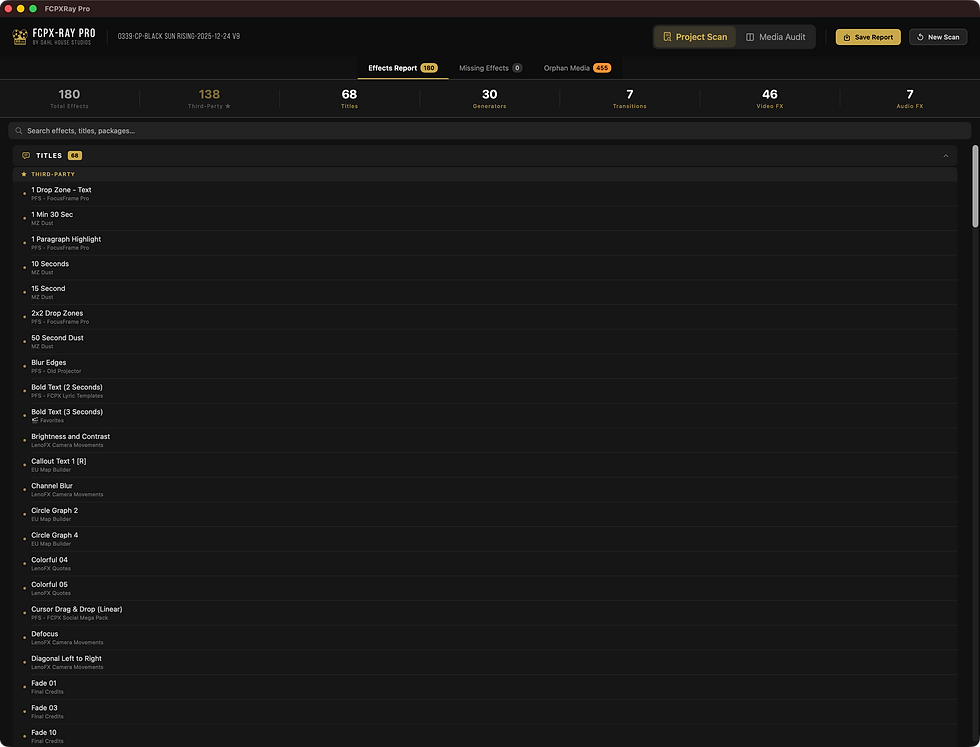Select the Blur Edges row
The image size is (980, 747).
tap(485, 366)
